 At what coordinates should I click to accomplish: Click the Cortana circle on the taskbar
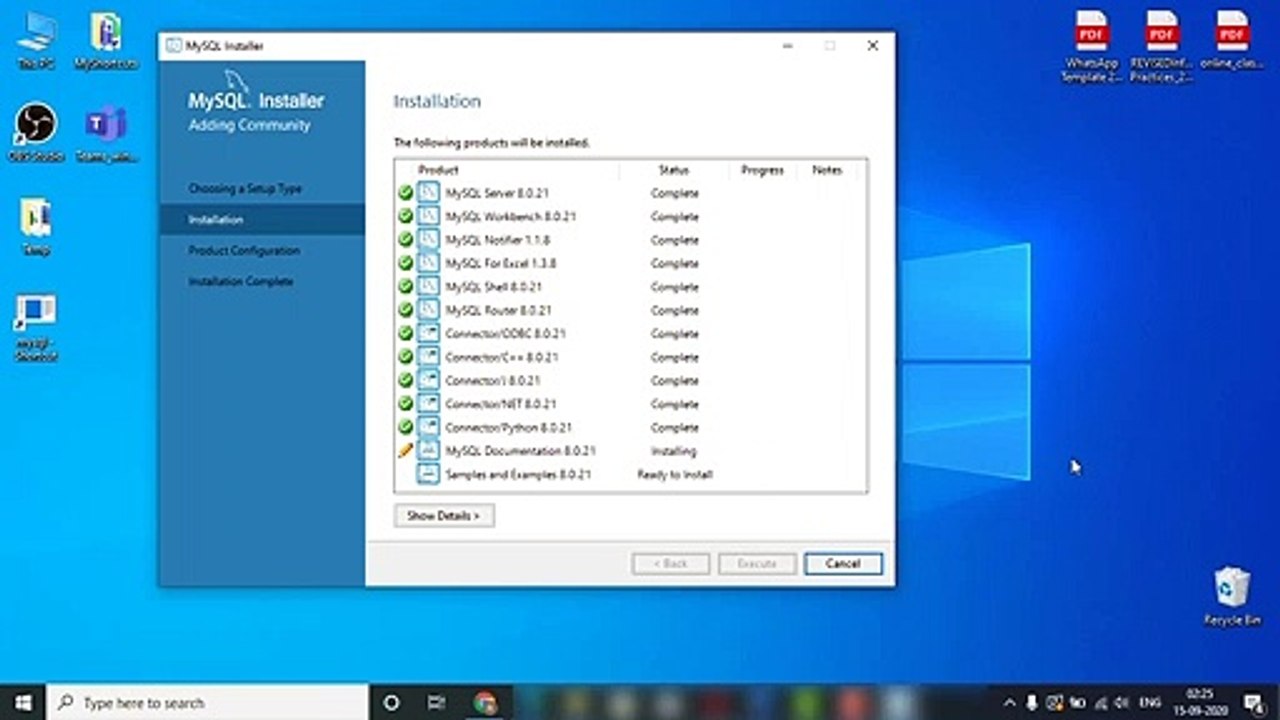pos(391,702)
